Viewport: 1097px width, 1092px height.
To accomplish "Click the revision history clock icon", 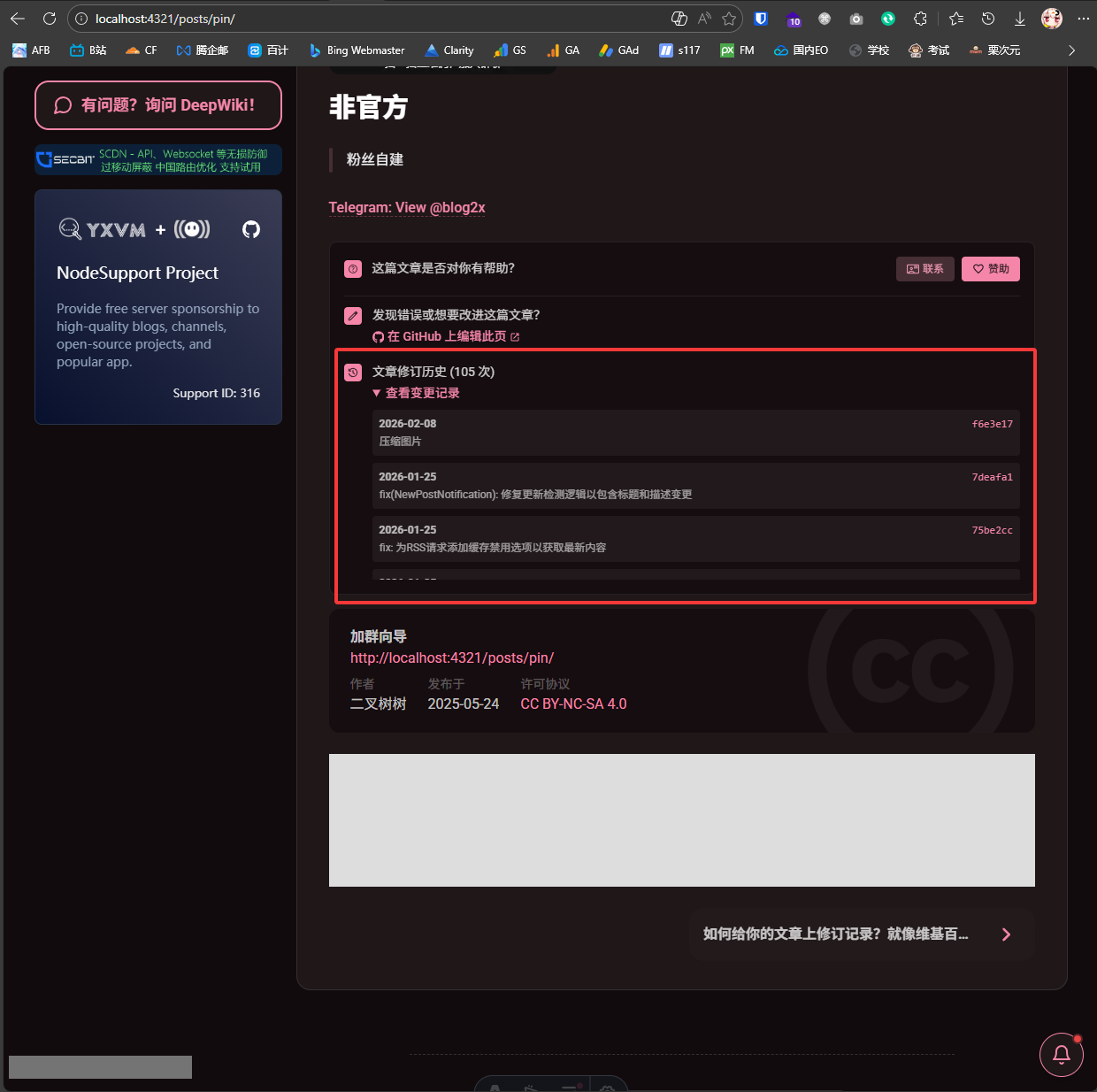I will [353, 373].
